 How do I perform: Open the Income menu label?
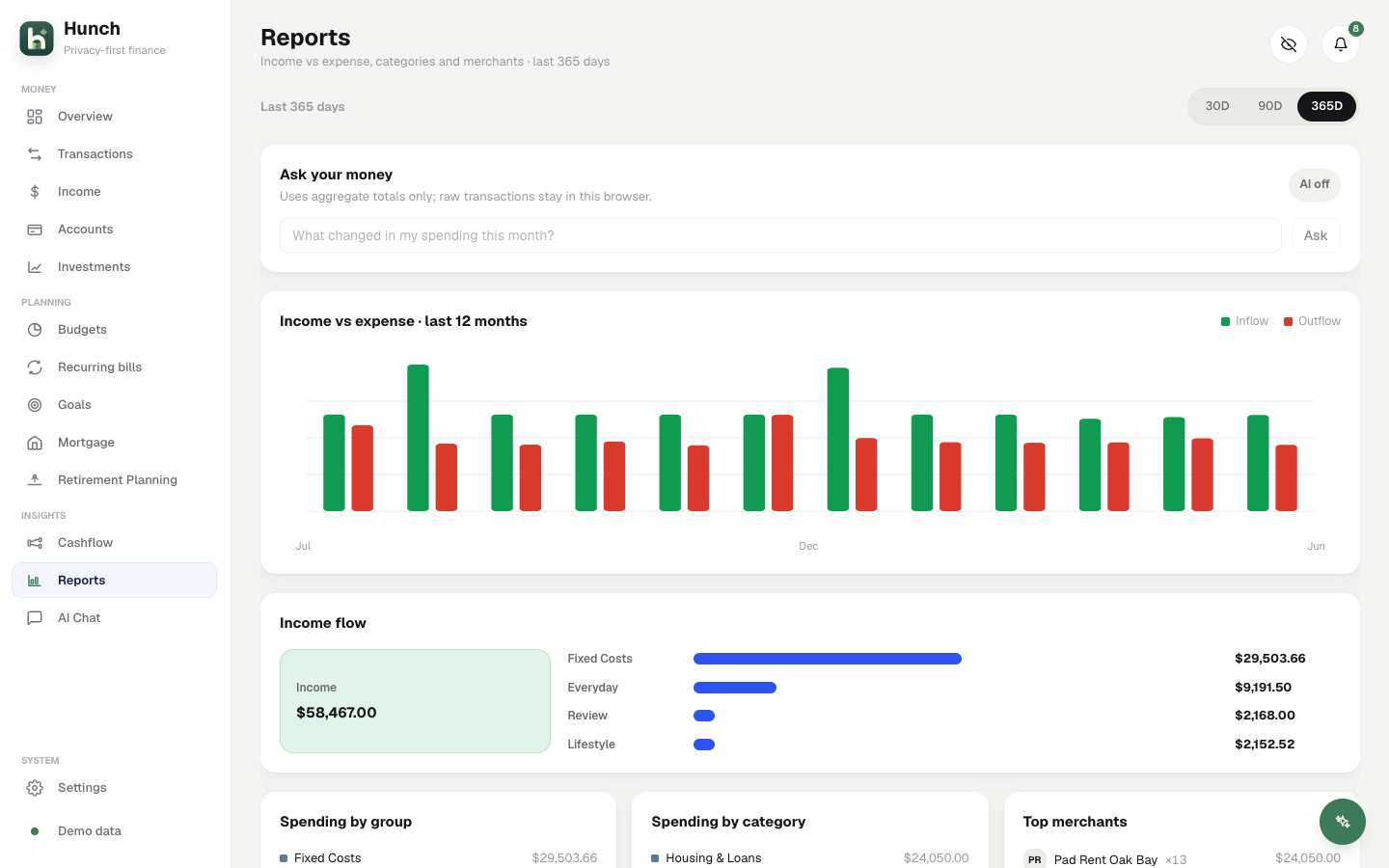(x=79, y=192)
